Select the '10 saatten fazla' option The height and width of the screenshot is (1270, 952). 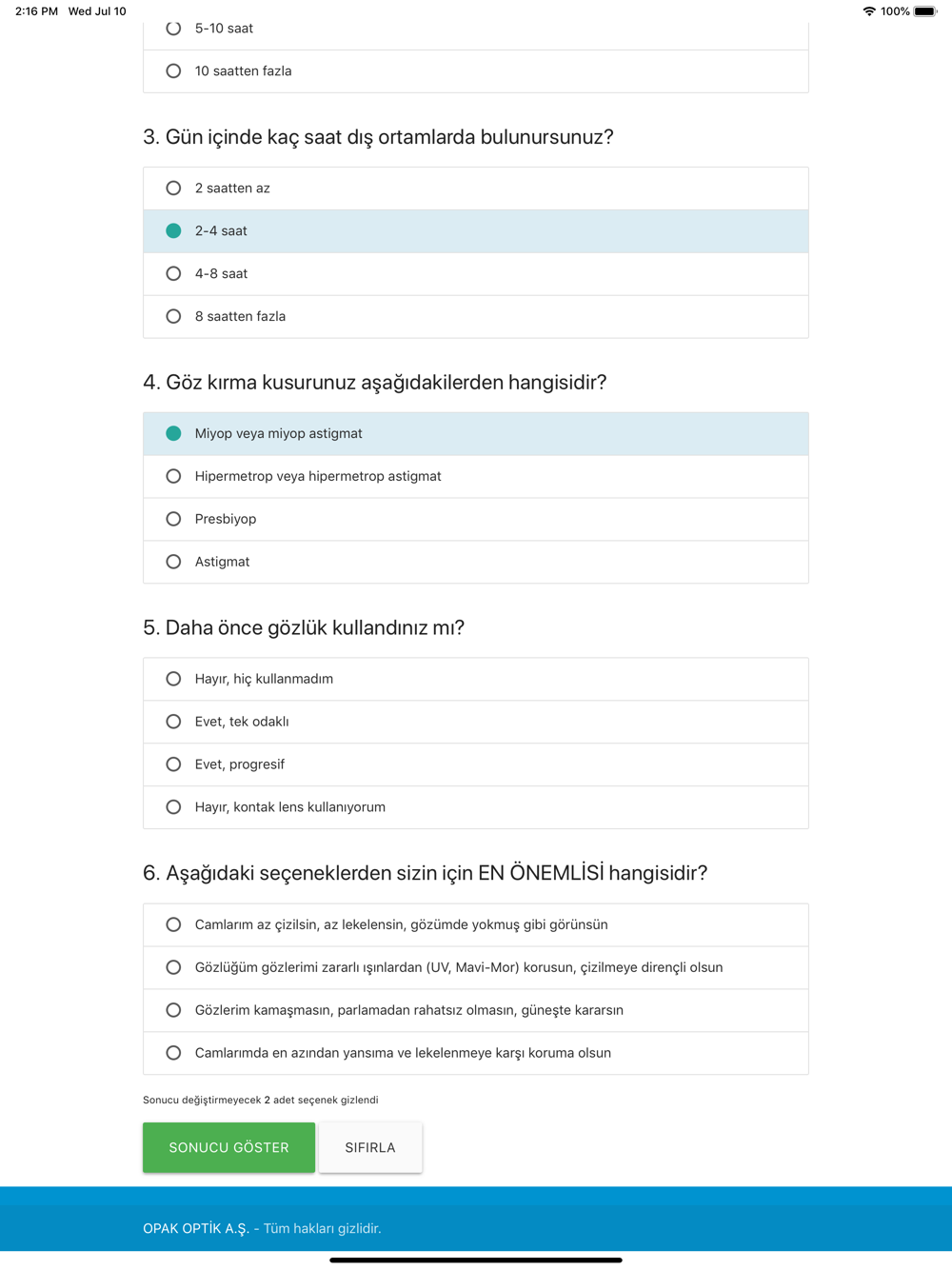click(173, 71)
